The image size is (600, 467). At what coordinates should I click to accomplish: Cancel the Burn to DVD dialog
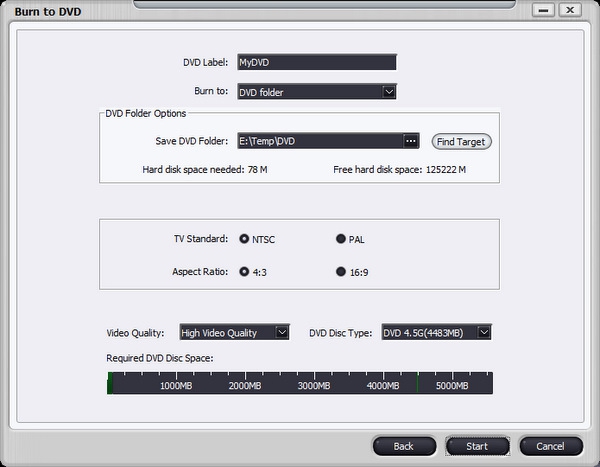click(x=551, y=446)
